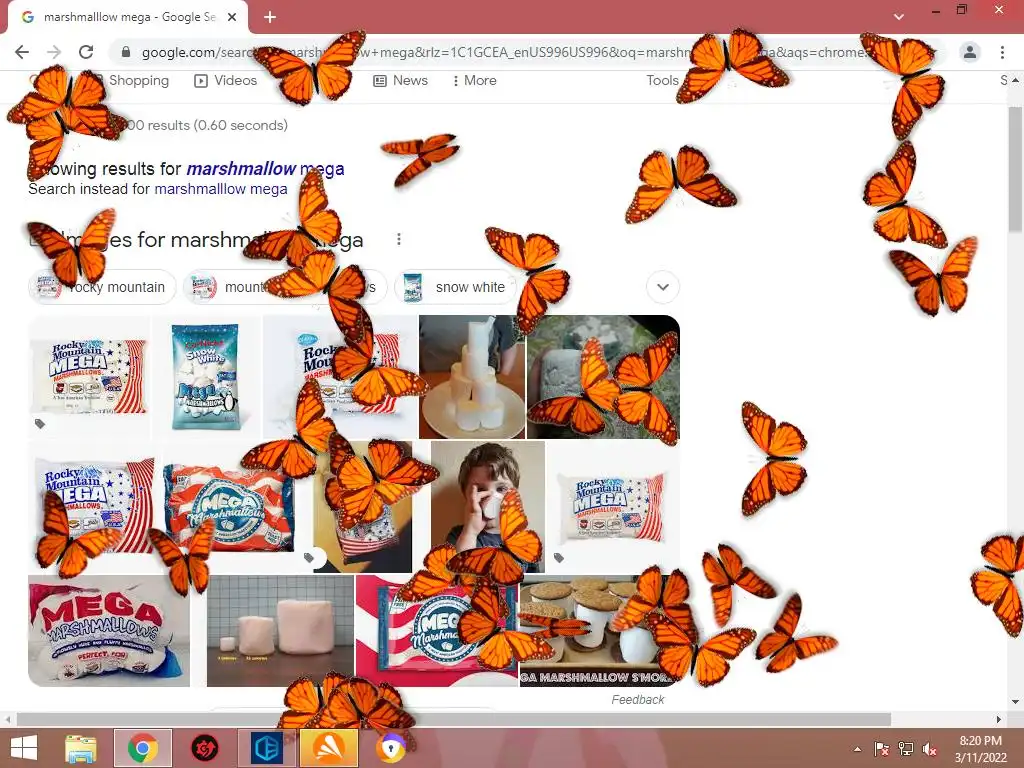
Task: Expand more image filter chips
Action: pyautogui.click(x=663, y=287)
